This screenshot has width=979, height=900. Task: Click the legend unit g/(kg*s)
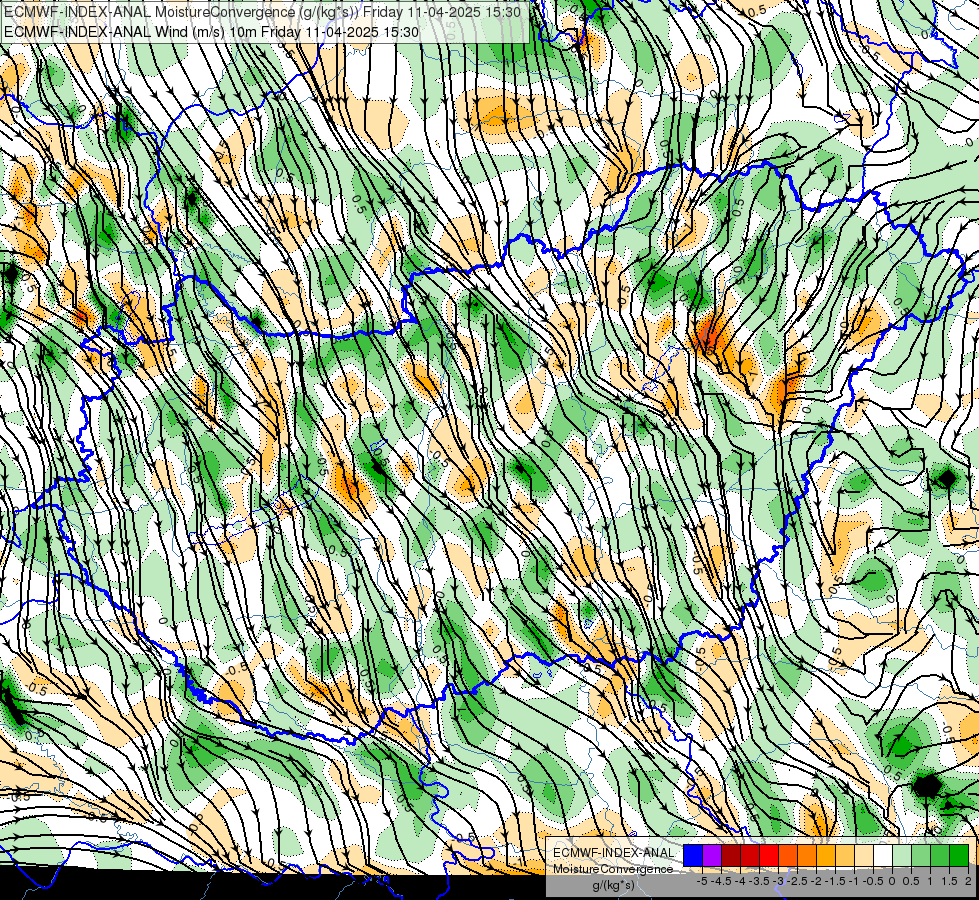click(x=614, y=886)
